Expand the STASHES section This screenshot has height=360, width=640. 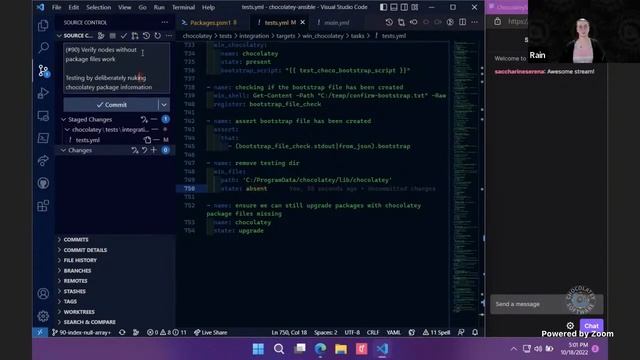click(x=75, y=291)
